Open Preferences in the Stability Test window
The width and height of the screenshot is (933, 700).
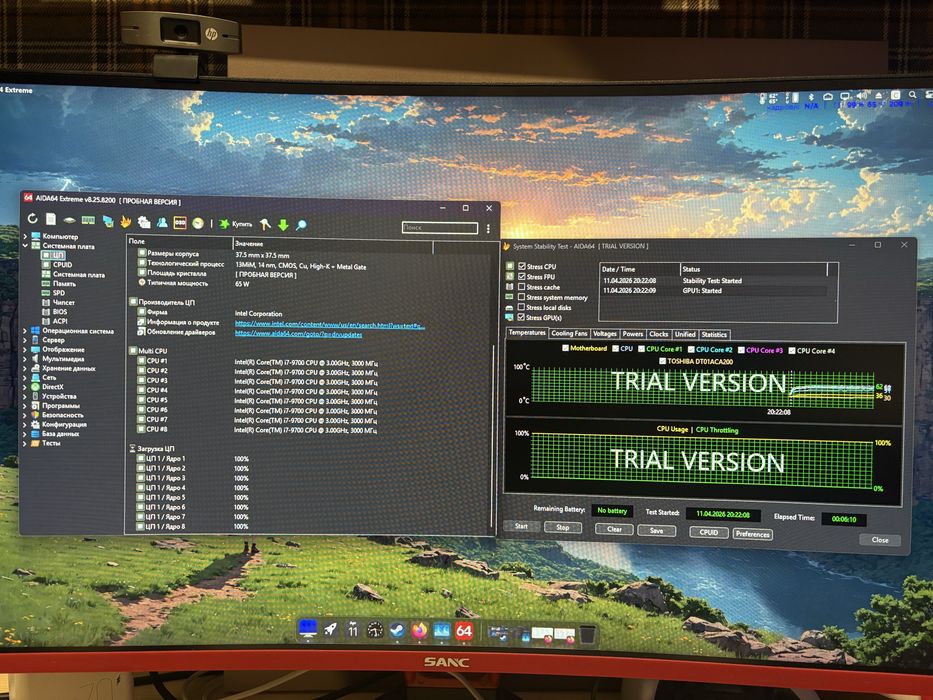click(x=753, y=534)
